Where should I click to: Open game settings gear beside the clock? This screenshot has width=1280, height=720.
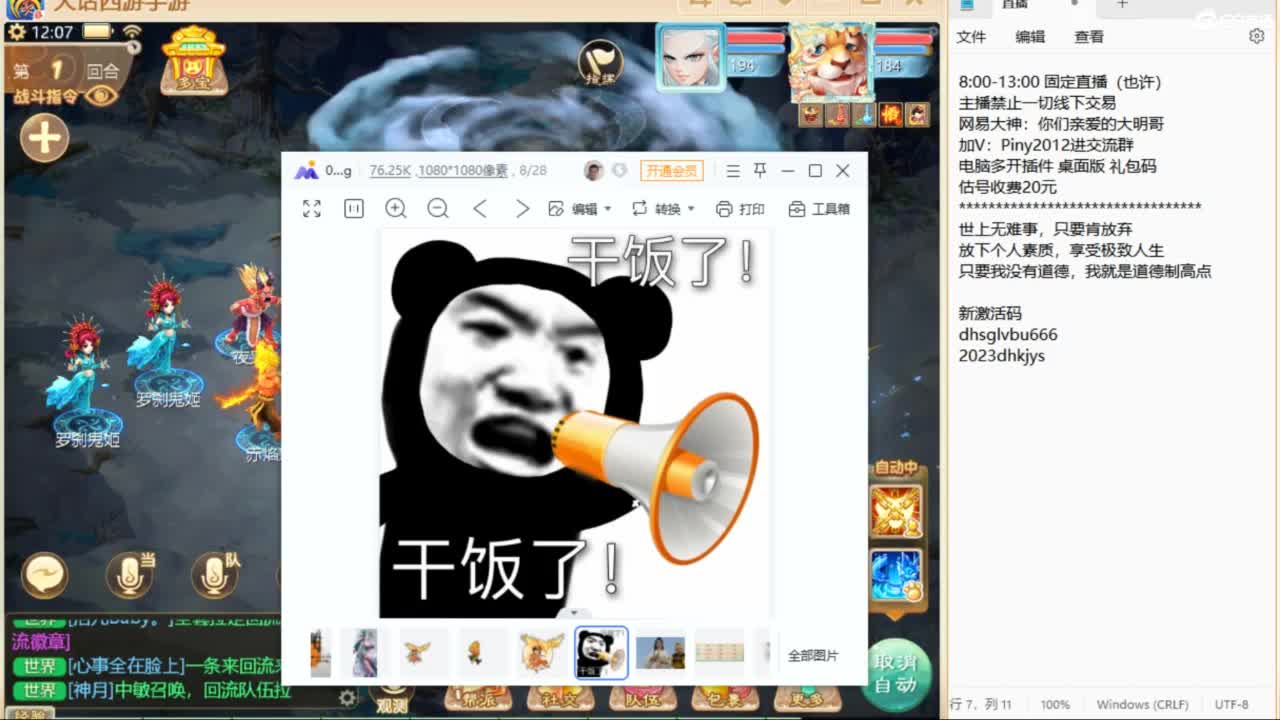coord(15,32)
